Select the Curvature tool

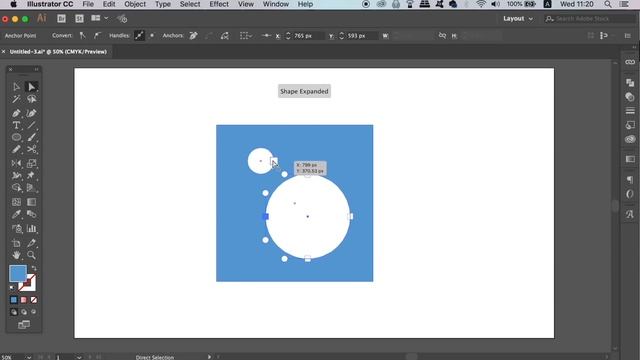click(x=31, y=113)
